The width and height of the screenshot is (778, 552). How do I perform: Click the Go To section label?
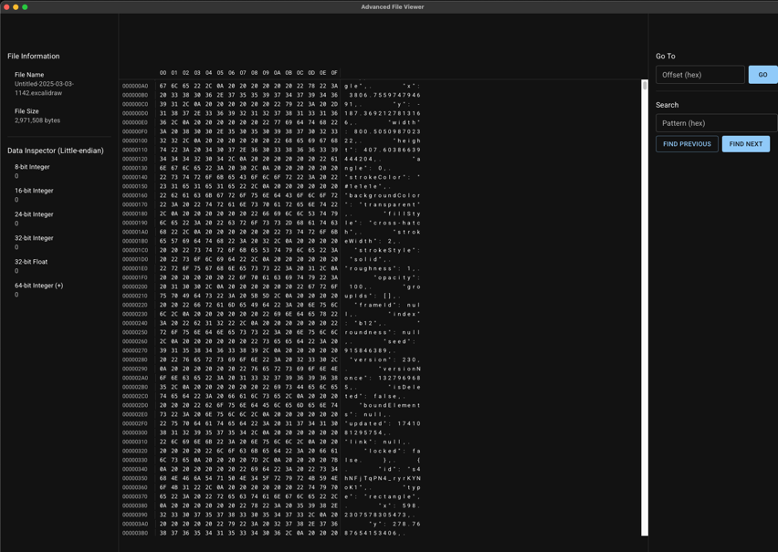tap(665, 57)
